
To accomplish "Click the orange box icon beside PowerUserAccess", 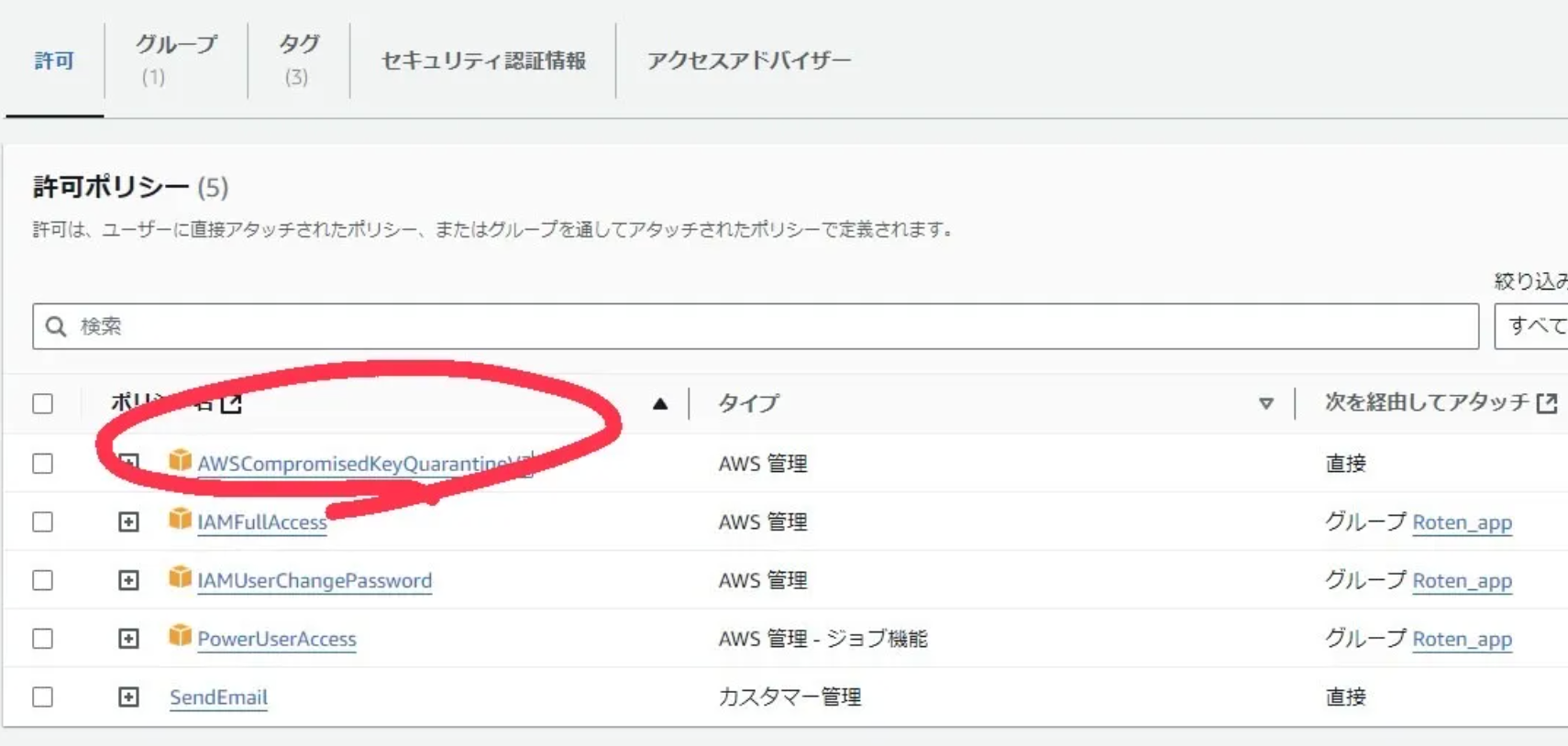I will (180, 636).
